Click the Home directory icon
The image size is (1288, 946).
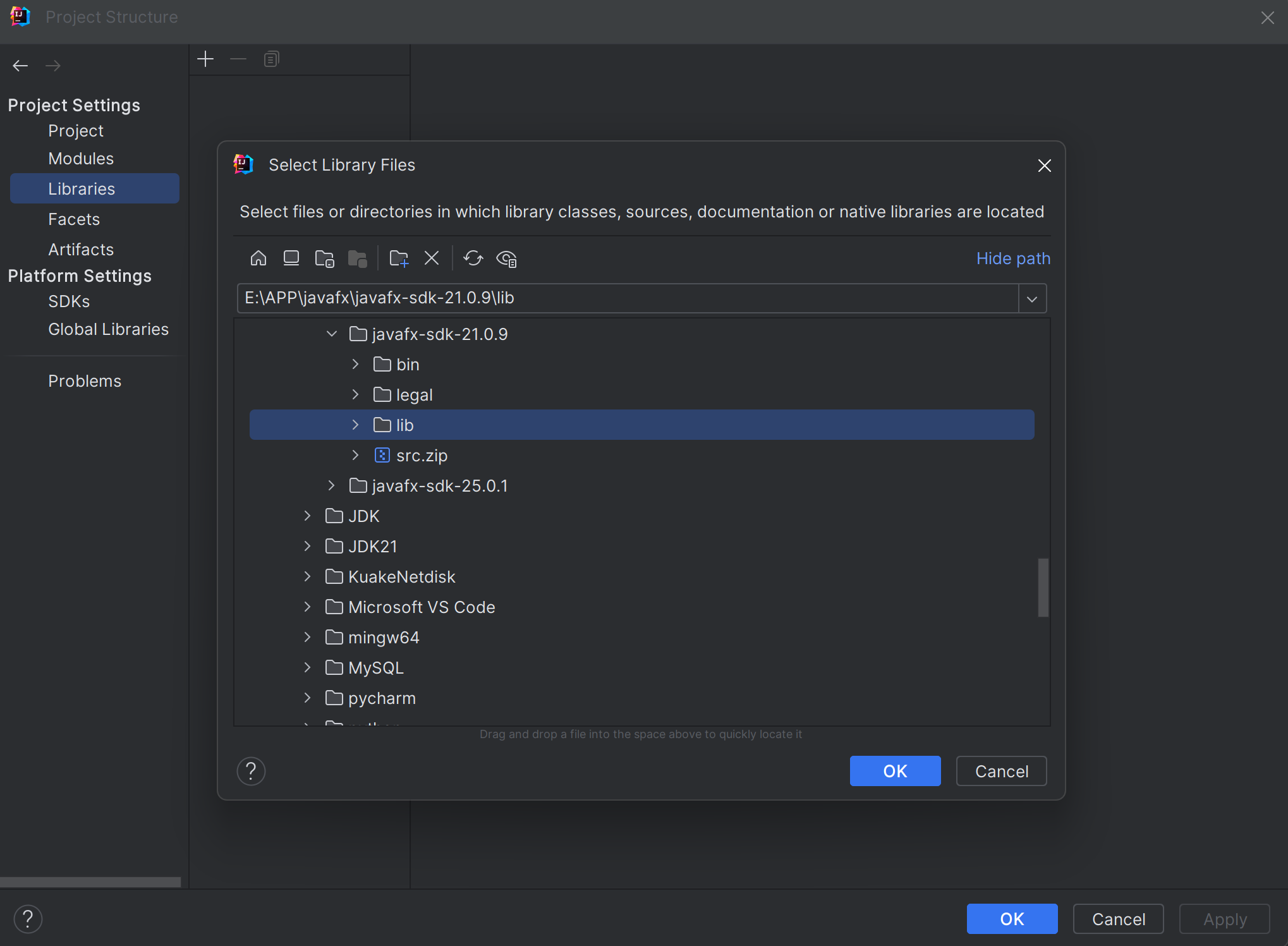pyautogui.click(x=258, y=258)
